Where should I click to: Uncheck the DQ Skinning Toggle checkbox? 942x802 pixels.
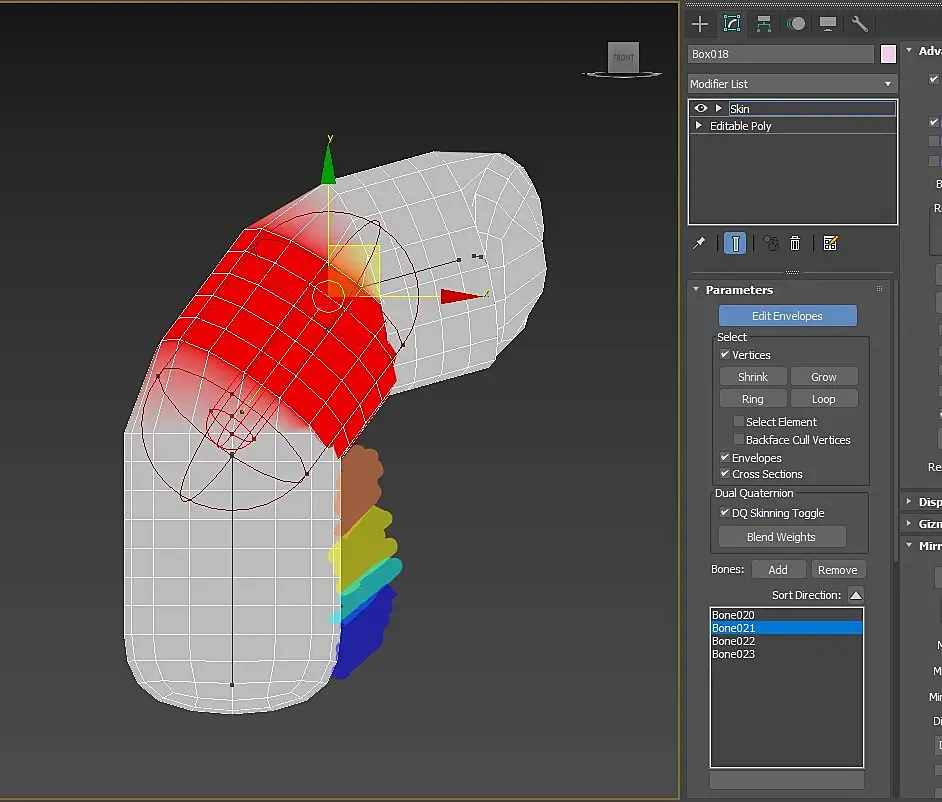(725, 513)
